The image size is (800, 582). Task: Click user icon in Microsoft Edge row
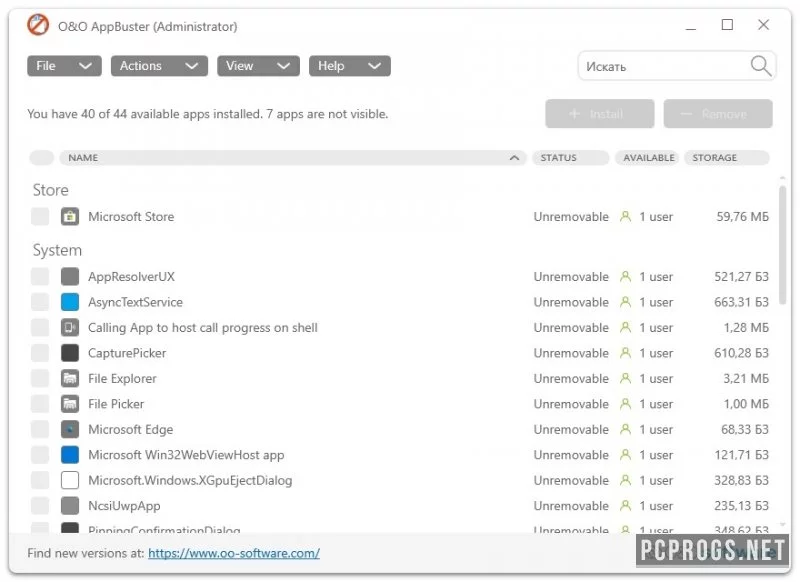(625, 429)
